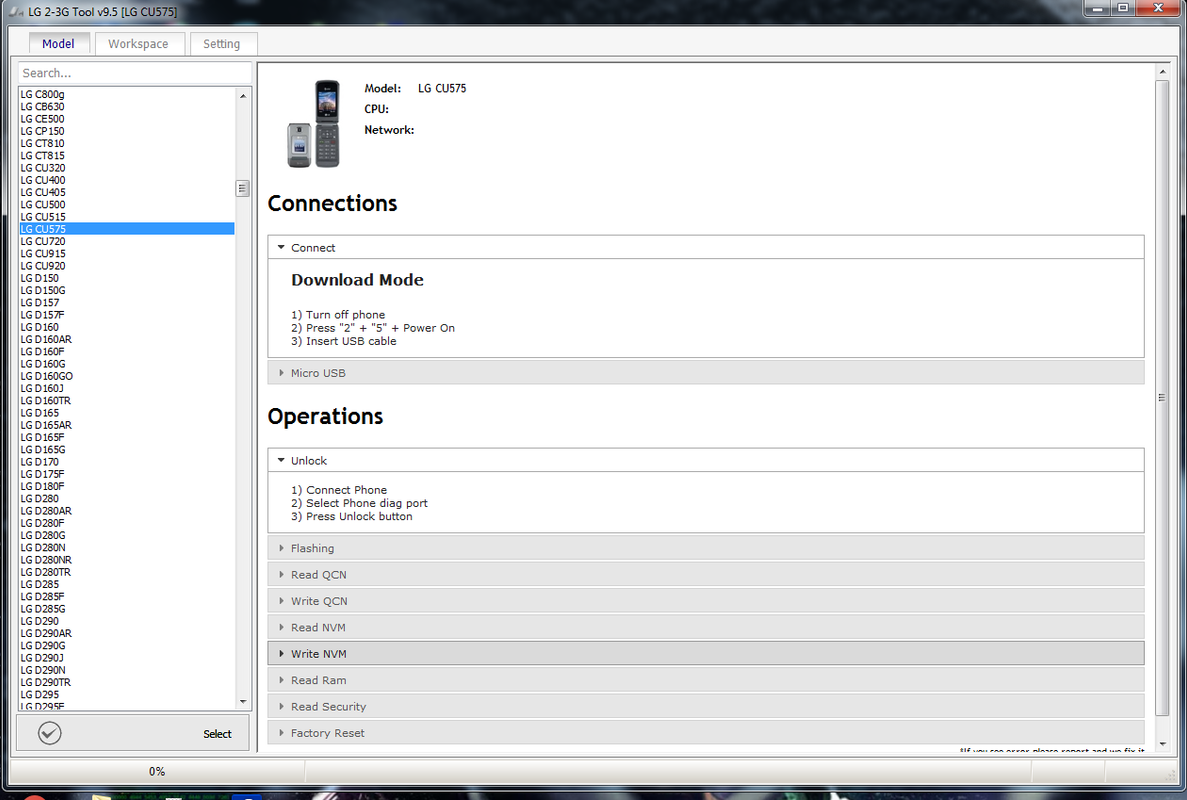The width and height of the screenshot is (1187, 800).
Task: Expand the Write NVM section
Action: point(706,653)
